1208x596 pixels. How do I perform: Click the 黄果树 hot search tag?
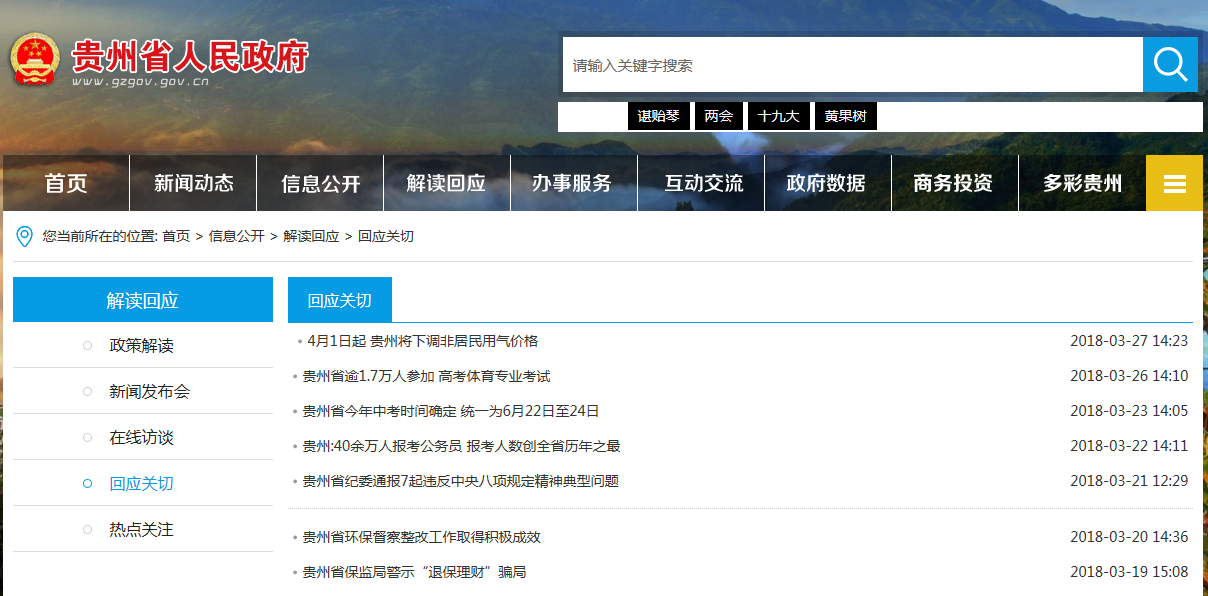(x=845, y=116)
